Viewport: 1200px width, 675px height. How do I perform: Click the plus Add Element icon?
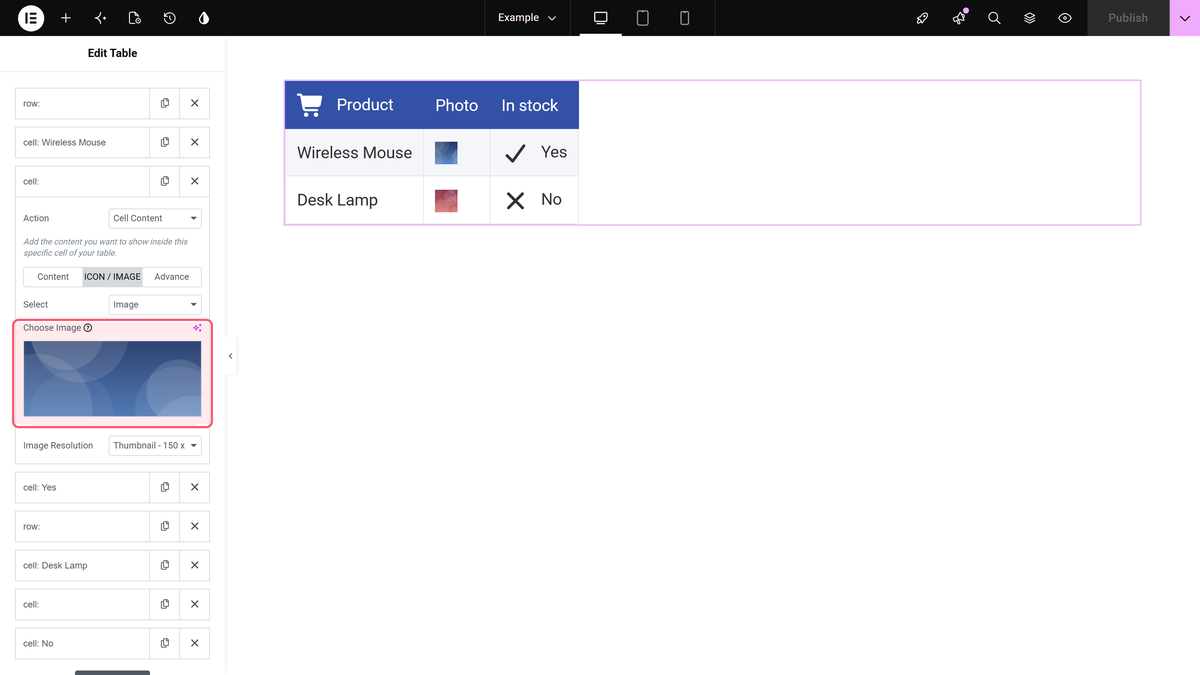[x=66, y=18]
